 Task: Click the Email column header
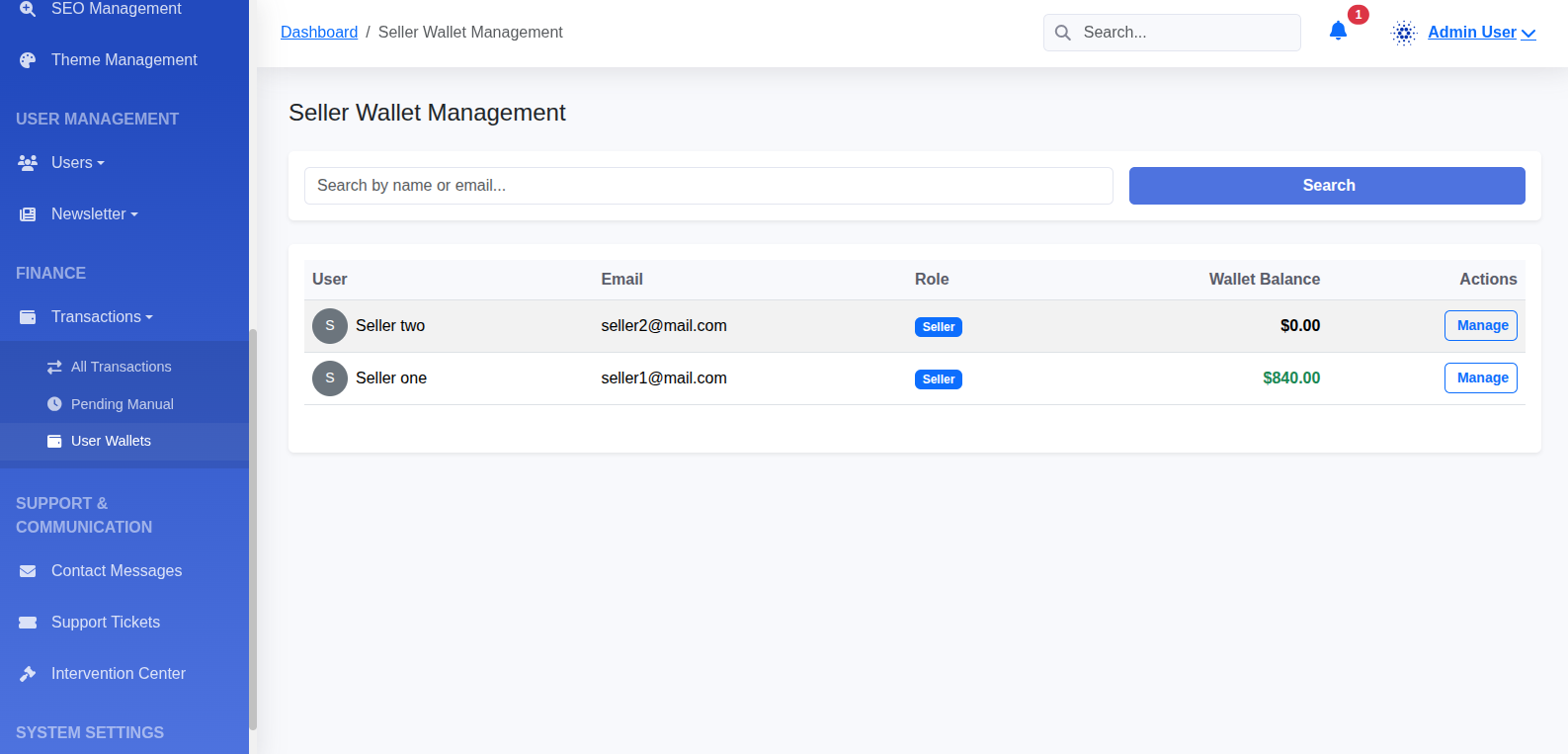[x=622, y=280]
